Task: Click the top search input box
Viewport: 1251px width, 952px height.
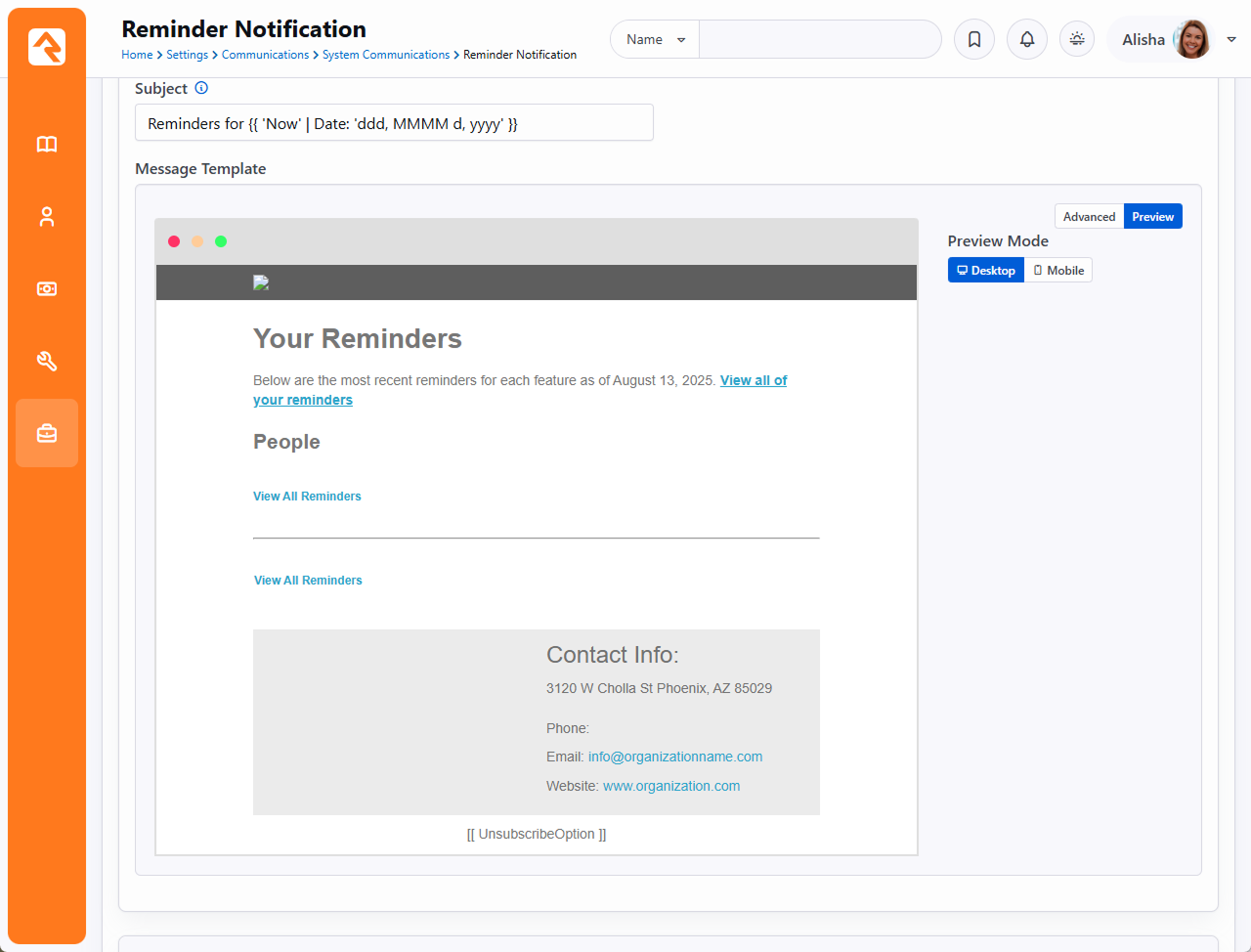Action: [819, 40]
